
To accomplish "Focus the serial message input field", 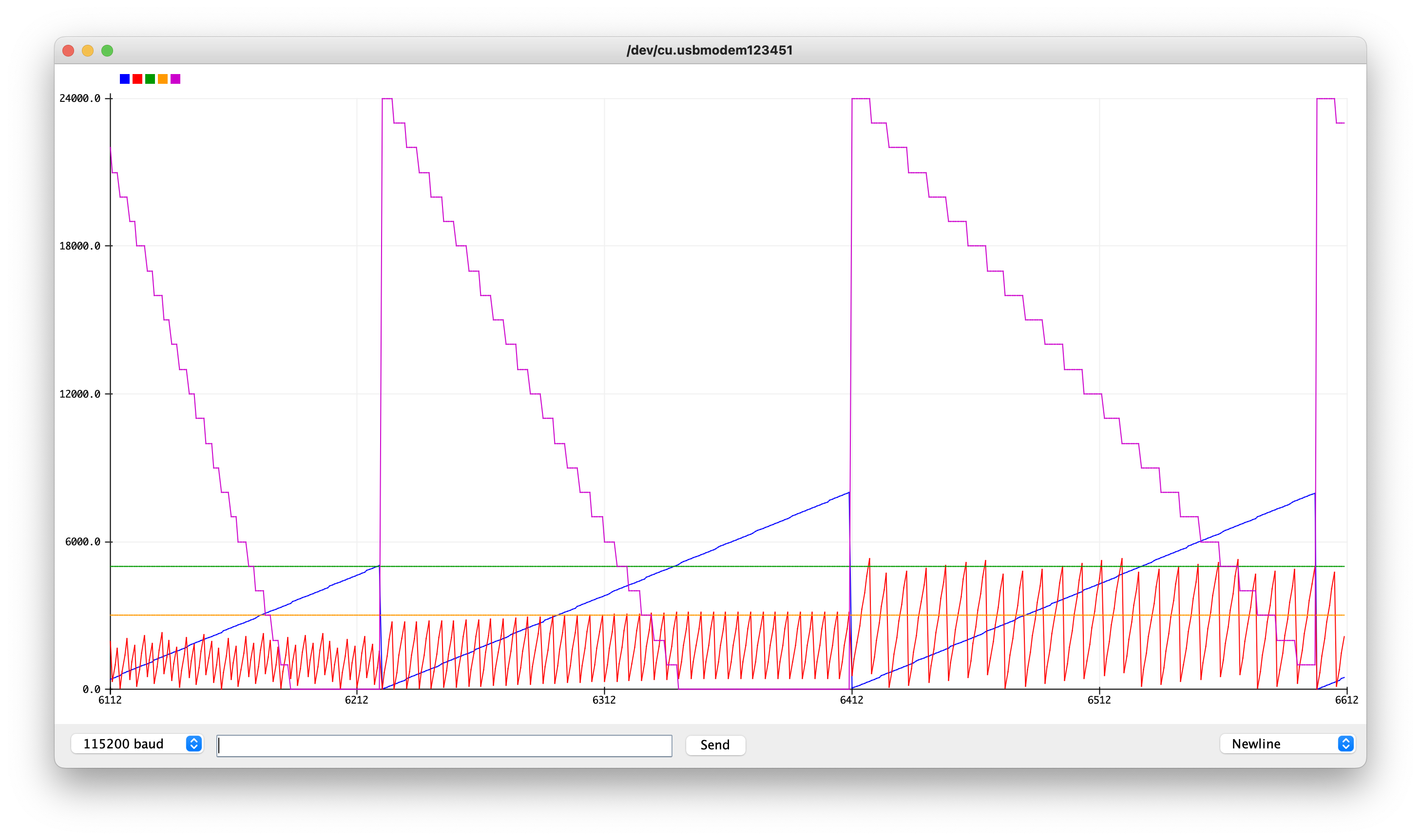I will [444, 745].
